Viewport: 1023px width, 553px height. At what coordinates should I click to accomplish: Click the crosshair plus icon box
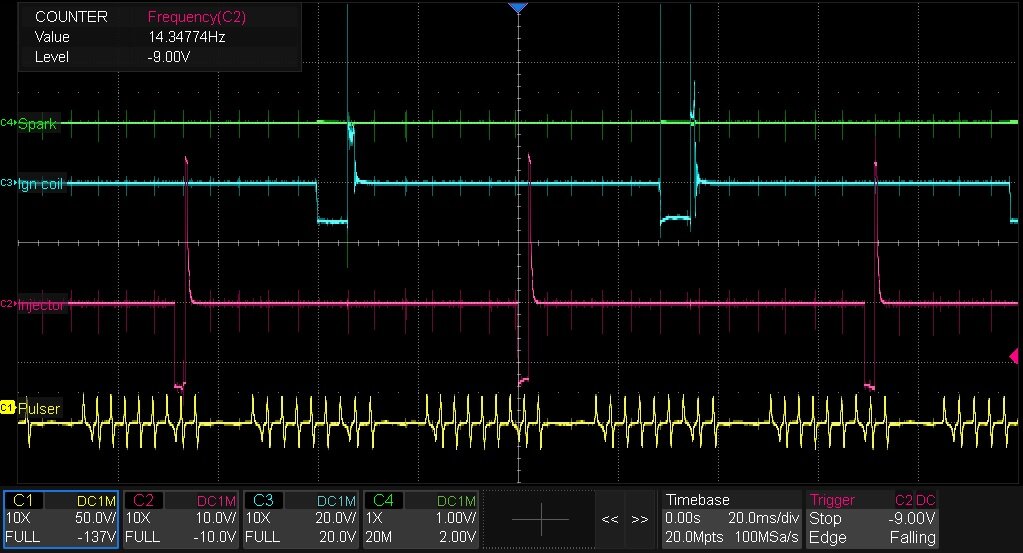540,519
